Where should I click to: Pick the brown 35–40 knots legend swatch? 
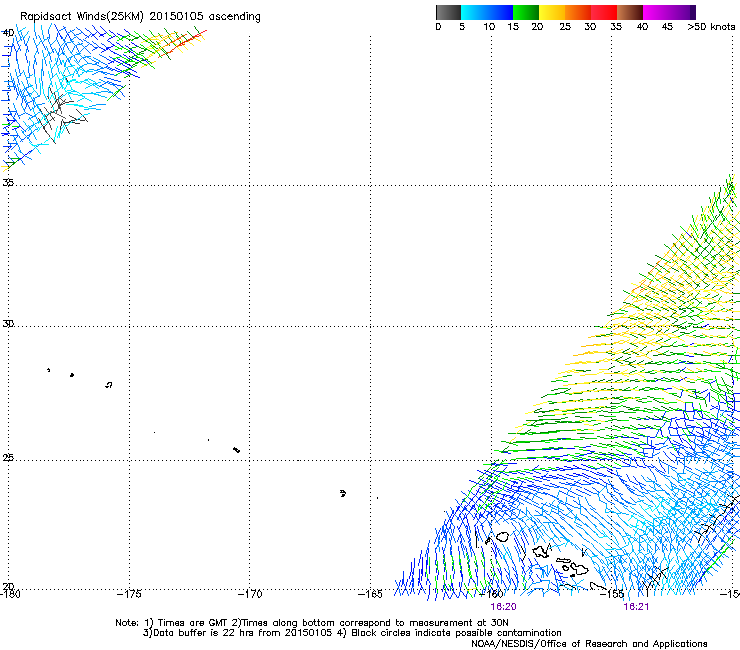(630, 12)
